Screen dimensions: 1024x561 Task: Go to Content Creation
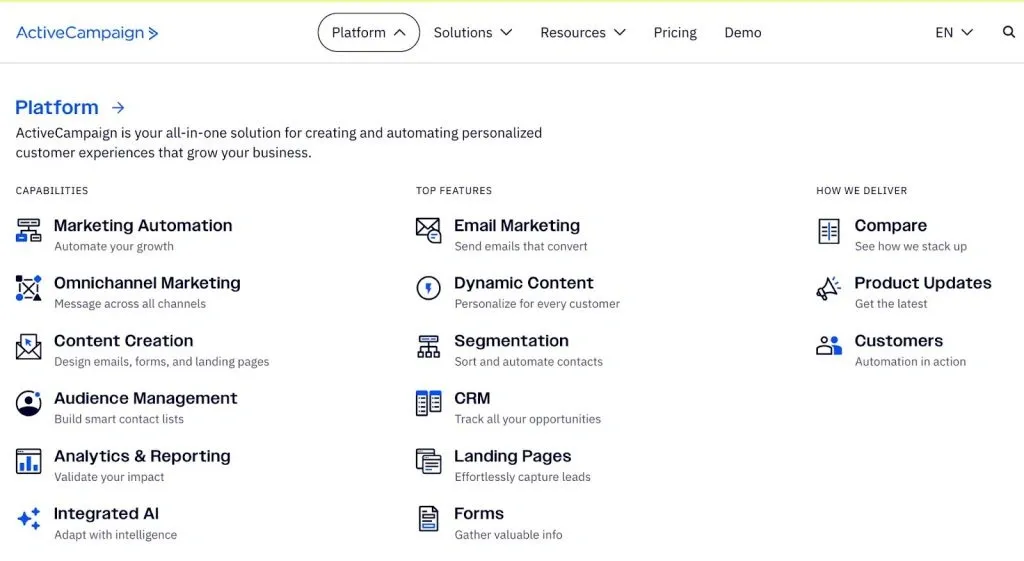click(x=123, y=340)
